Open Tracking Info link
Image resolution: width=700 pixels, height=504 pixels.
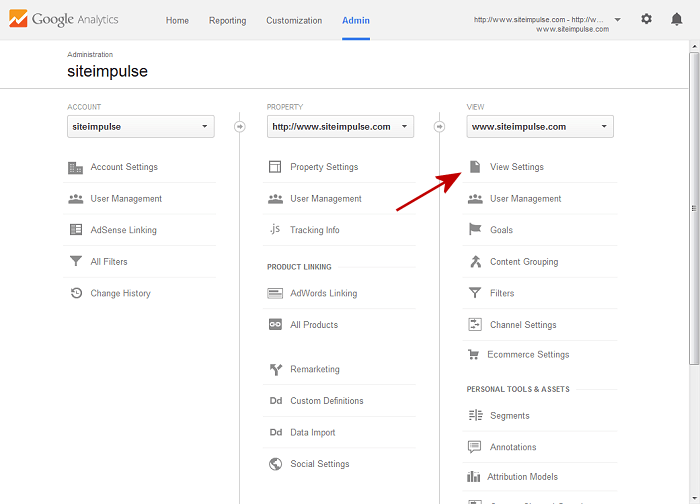click(315, 230)
